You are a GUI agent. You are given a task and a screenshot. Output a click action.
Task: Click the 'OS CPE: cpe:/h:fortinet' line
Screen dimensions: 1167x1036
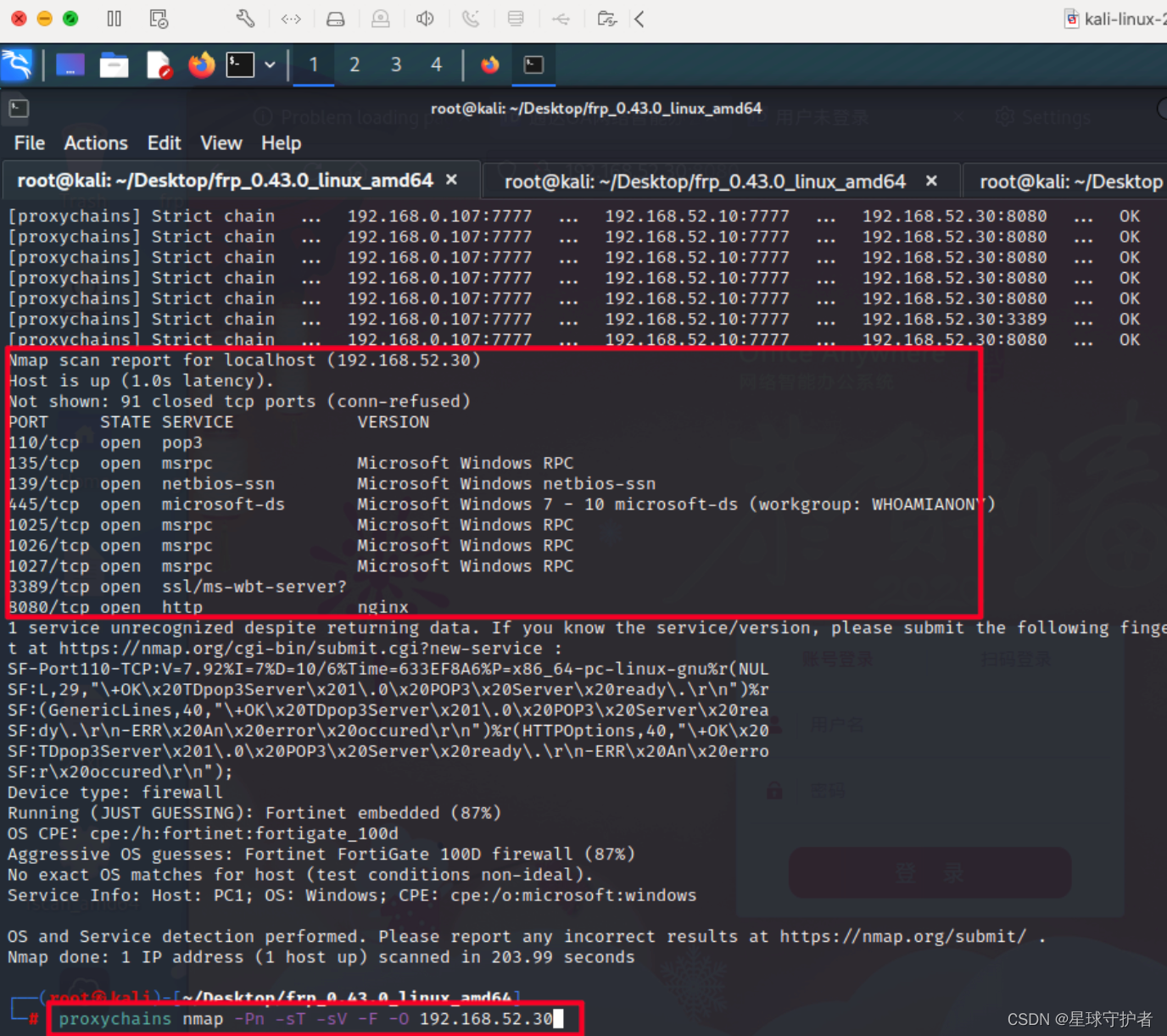coord(203,833)
